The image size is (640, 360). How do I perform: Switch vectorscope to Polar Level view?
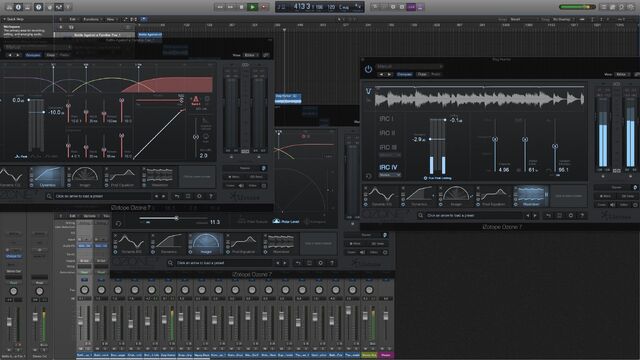coord(286,222)
